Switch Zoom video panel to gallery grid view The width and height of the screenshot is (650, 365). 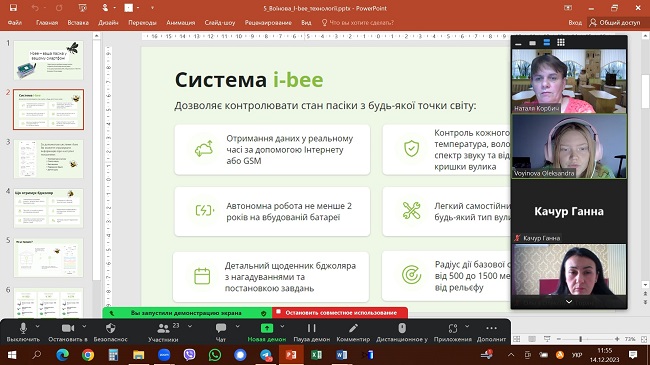click(x=561, y=42)
